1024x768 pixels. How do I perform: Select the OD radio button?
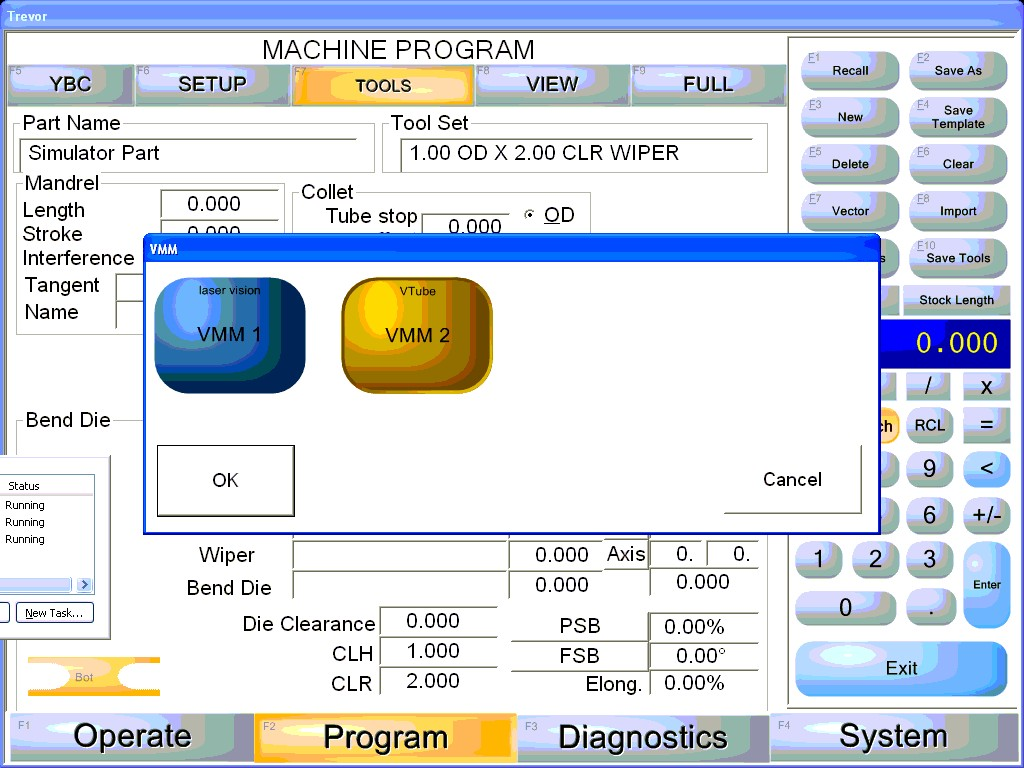[531, 216]
